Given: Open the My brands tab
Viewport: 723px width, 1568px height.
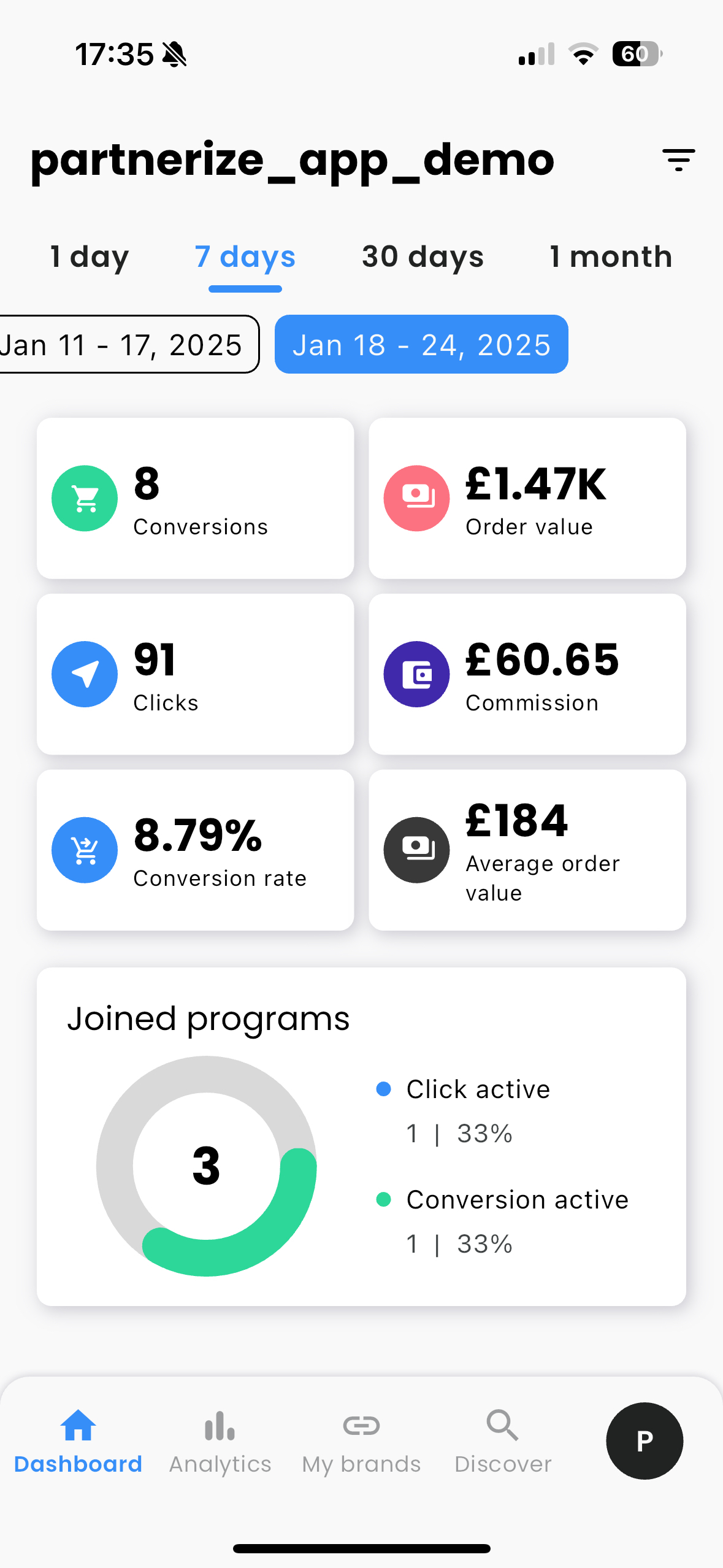Looking at the screenshot, I should tap(361, 1440).
